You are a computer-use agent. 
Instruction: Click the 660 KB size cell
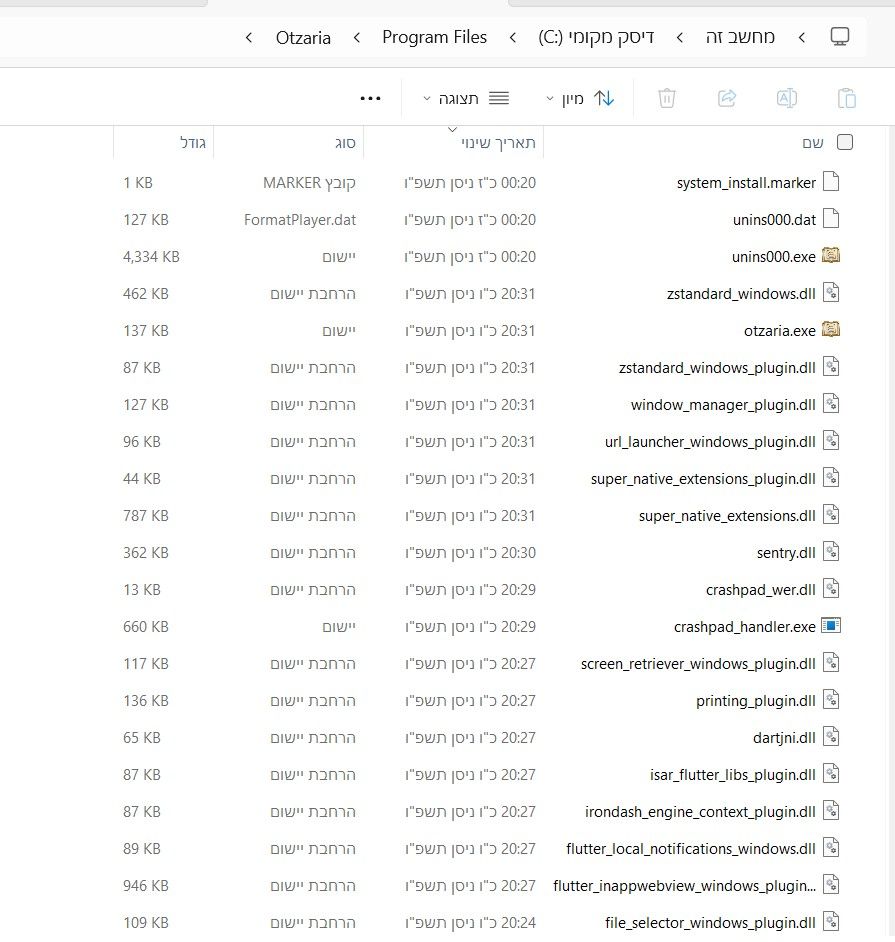click(x=146, y=627)
